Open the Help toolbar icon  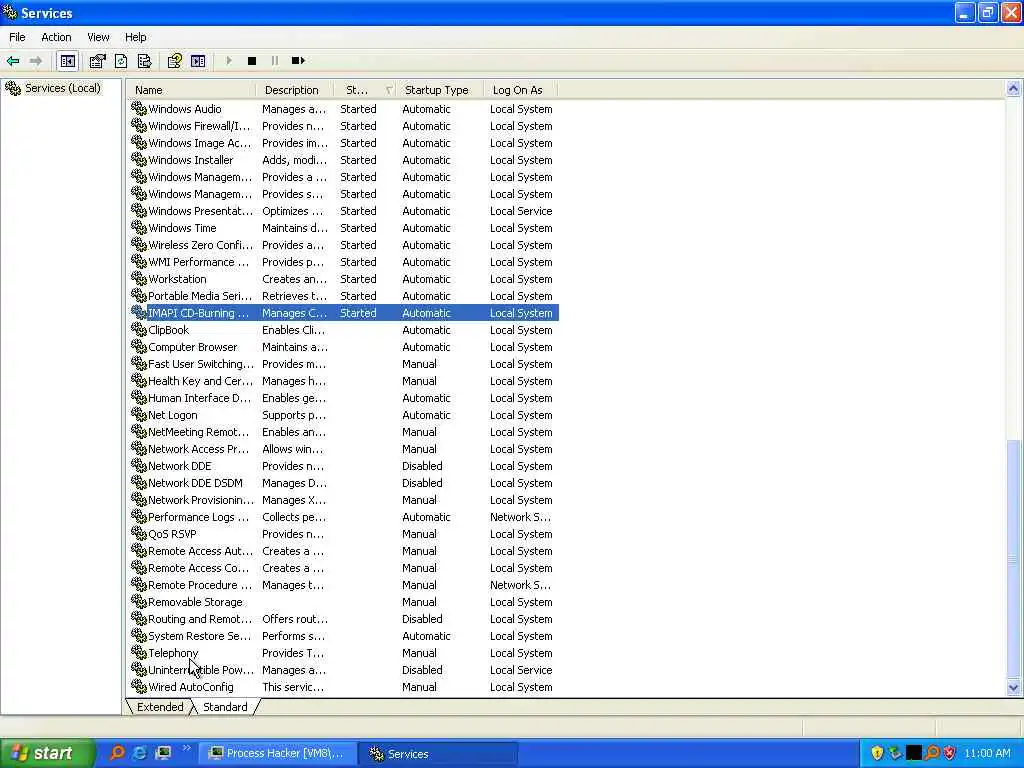point(174,61)
